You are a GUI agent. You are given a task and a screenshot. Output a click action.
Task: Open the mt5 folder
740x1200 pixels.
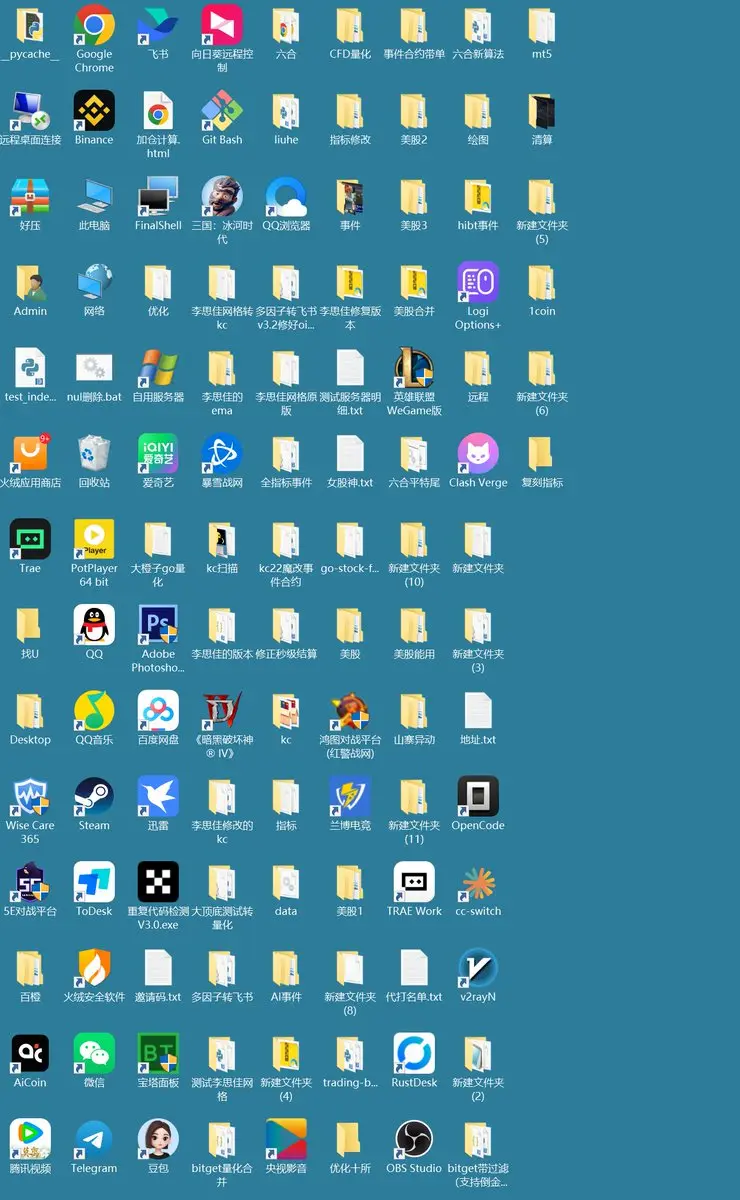click(x=542, y=25)
